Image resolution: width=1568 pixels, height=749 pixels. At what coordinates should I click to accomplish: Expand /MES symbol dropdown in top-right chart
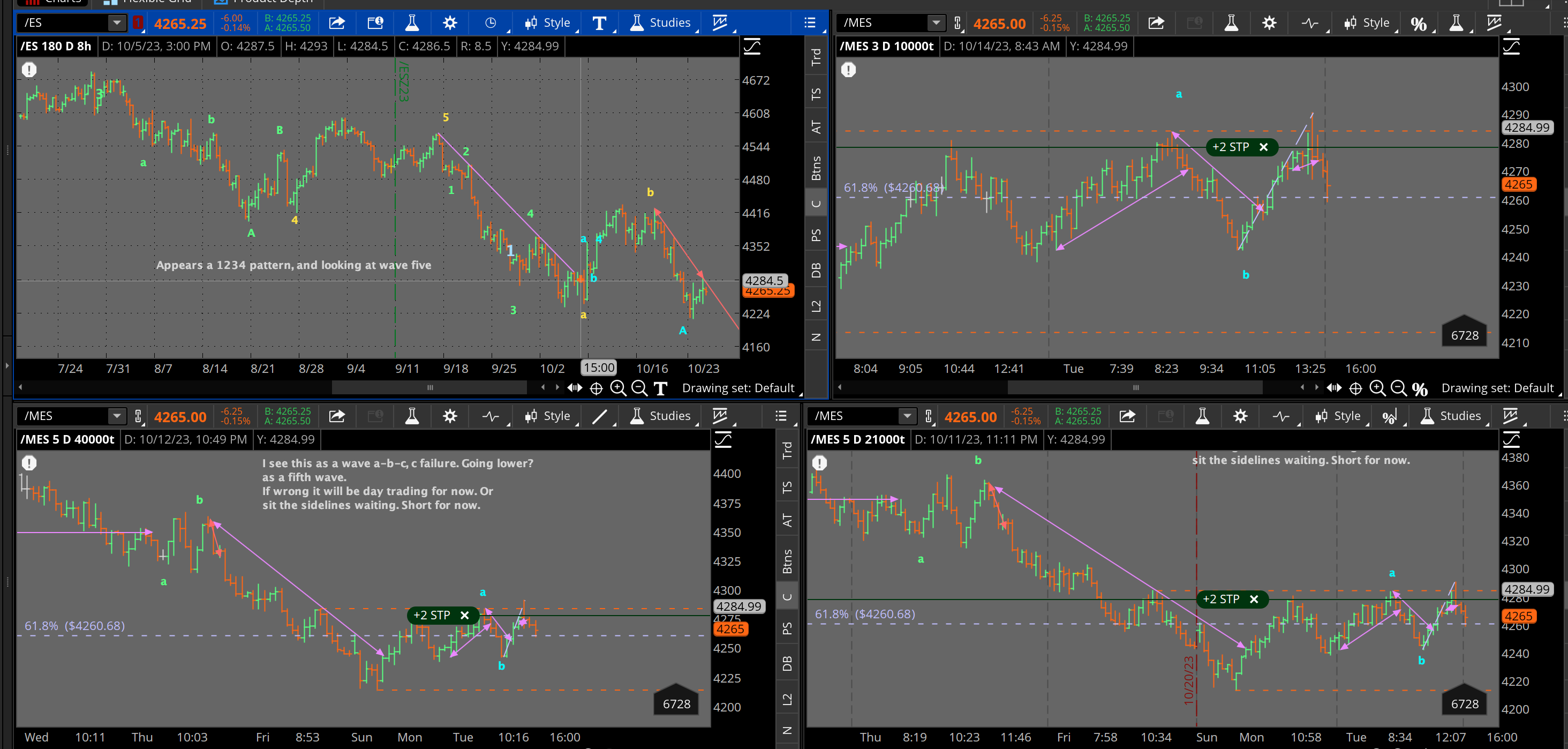point(936,23)
